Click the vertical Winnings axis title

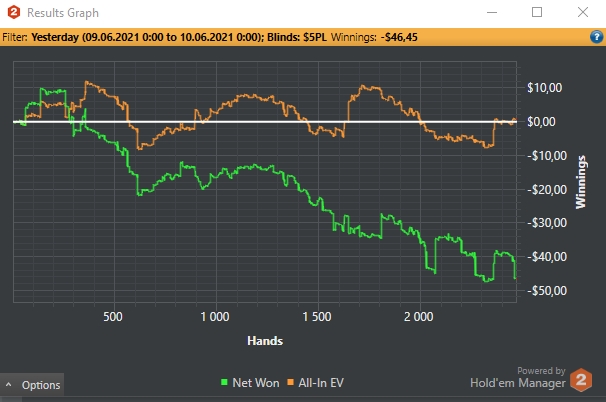point(580,182)
